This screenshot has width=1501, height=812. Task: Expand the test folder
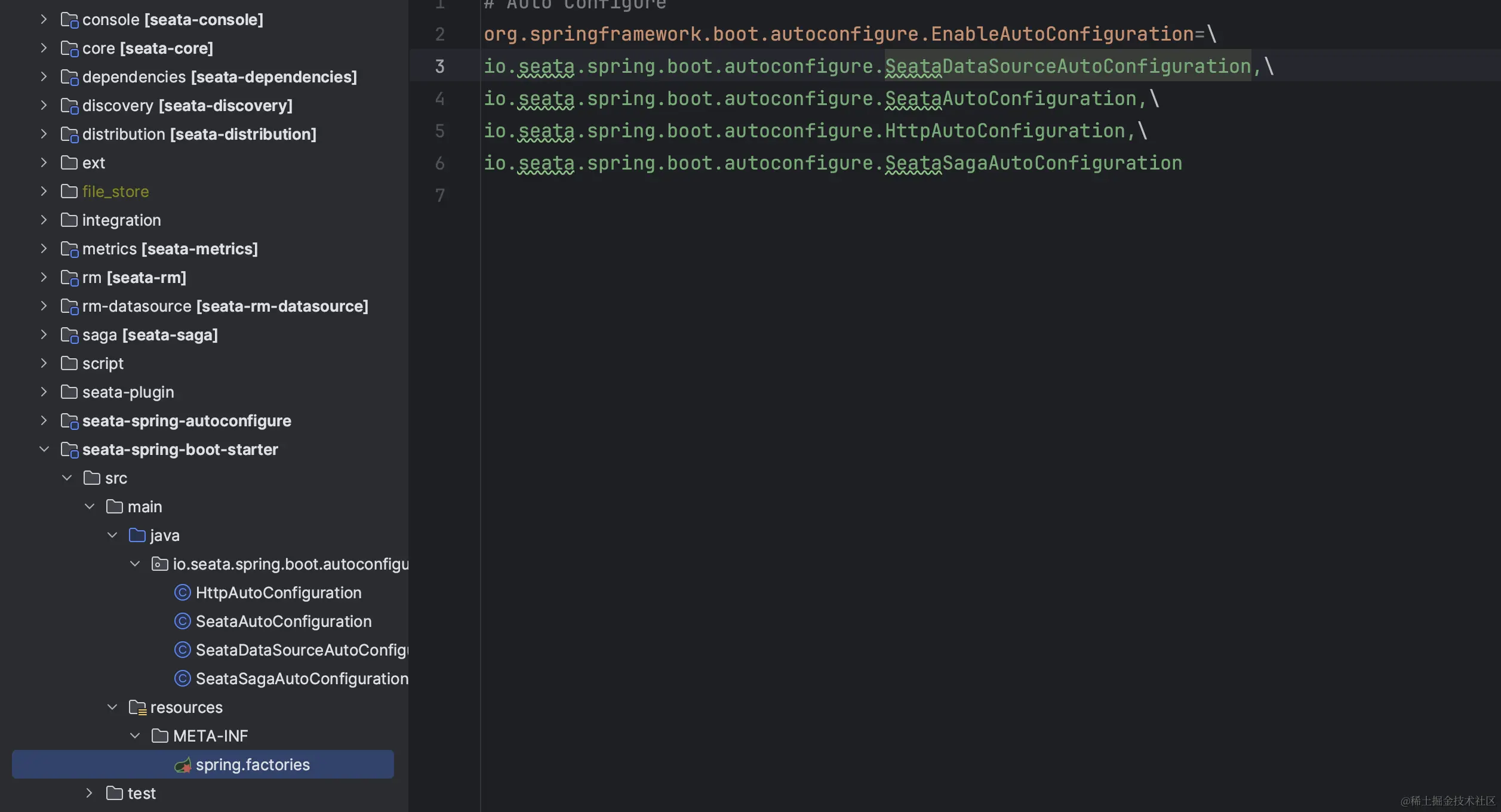(89, 793)
